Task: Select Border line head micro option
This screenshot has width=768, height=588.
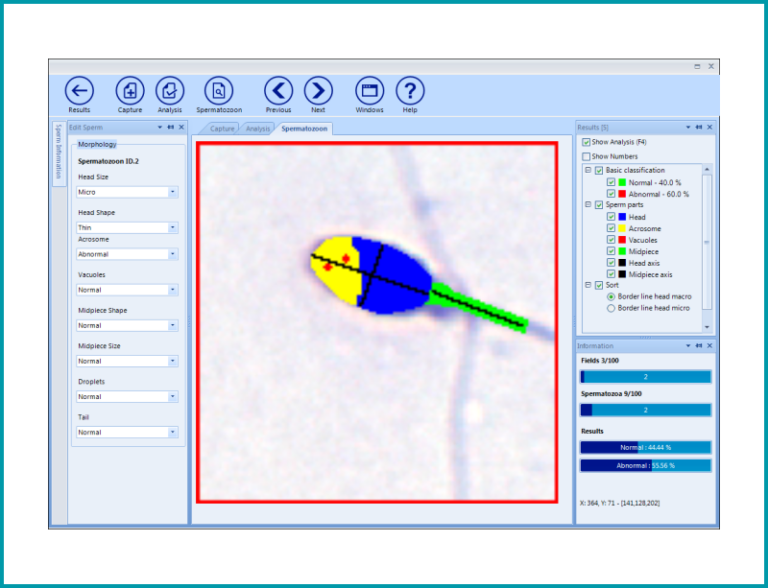Action: (611, 309)
